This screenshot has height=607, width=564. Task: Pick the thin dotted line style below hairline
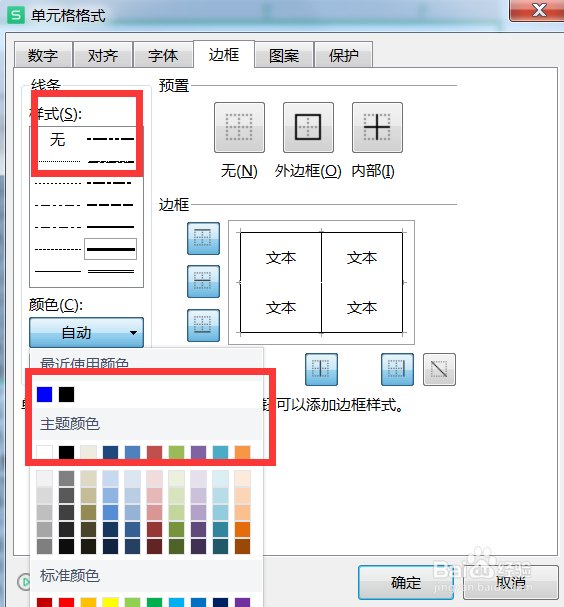[58, 183]
